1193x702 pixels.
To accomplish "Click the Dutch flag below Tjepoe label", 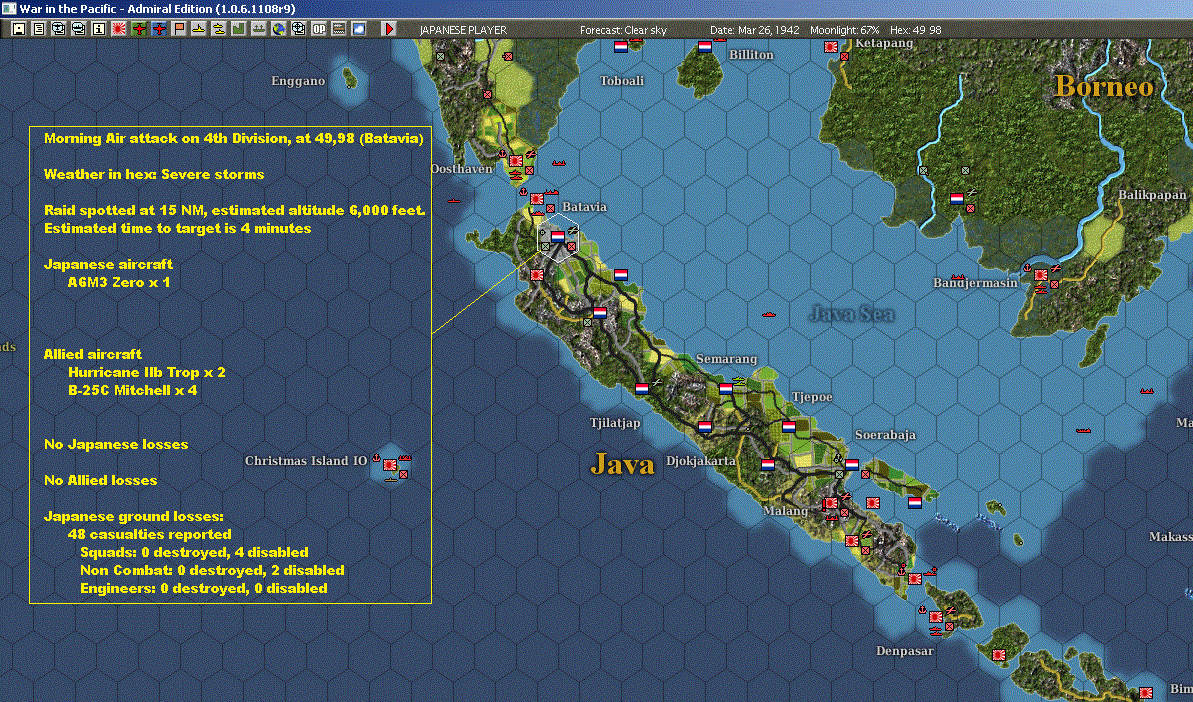I will click(x=789, y=427).
